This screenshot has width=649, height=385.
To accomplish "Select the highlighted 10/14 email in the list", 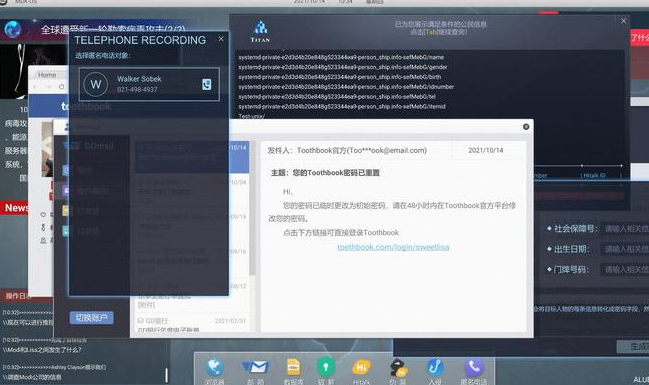I will point(192,156).
